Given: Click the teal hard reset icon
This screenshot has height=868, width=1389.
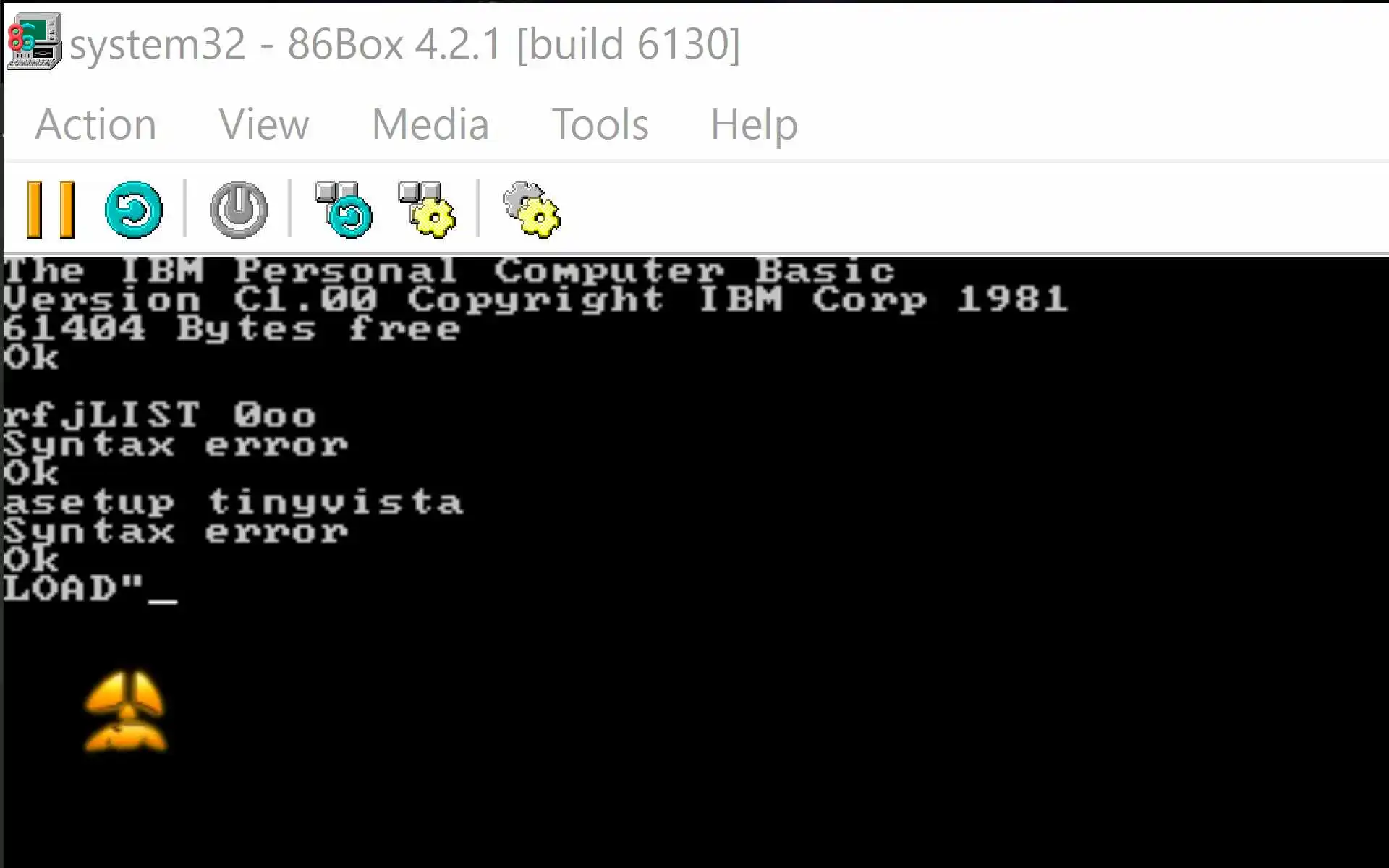Looking at the screenshot, I should (134, 210).
